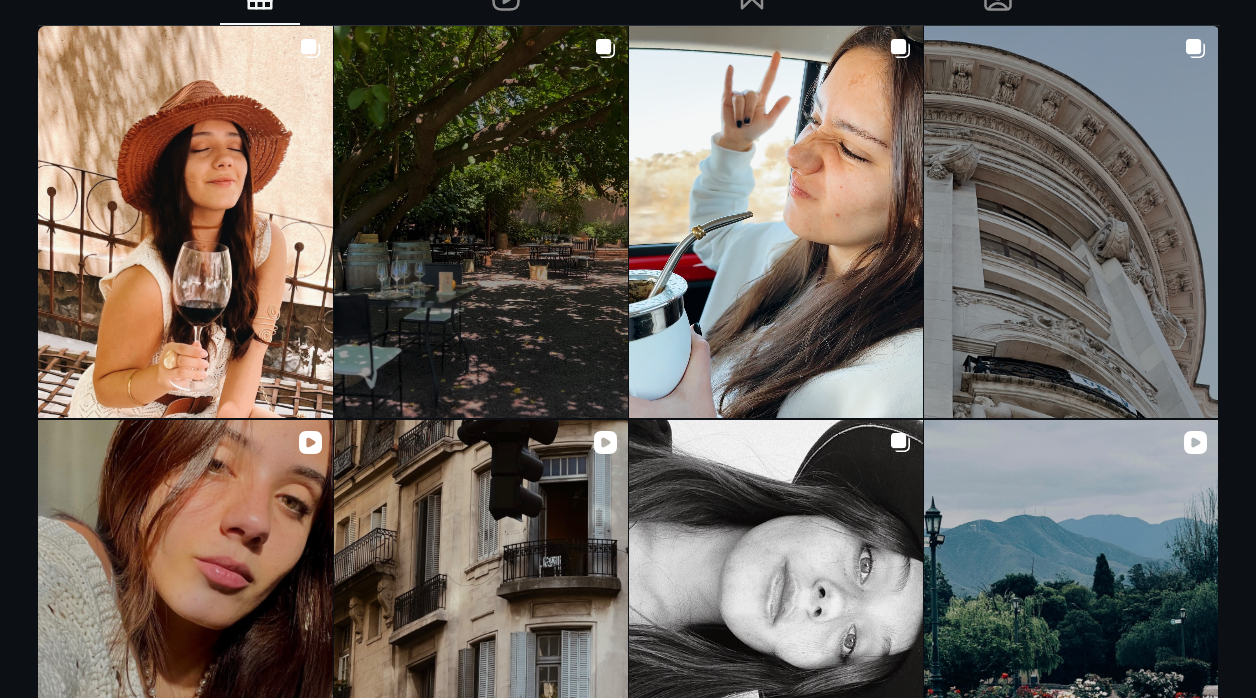Click reel icon on mountain landscape post
Image resolution: width=1256 pixels, height=698 pixels.
1195,442
